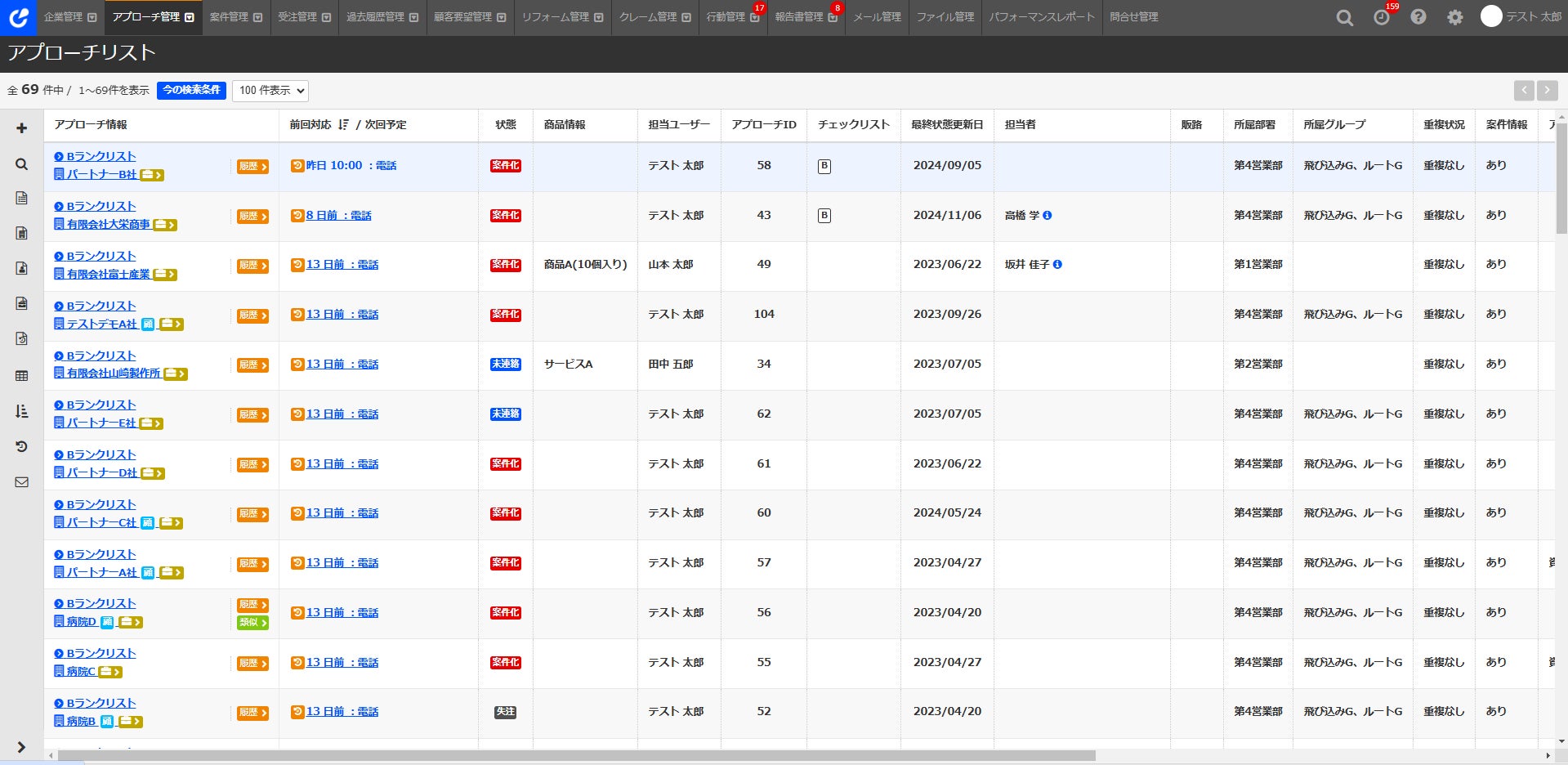Open global search magnifier in top bar
Screen dimensions: 1568x765
coord(1344,17)
